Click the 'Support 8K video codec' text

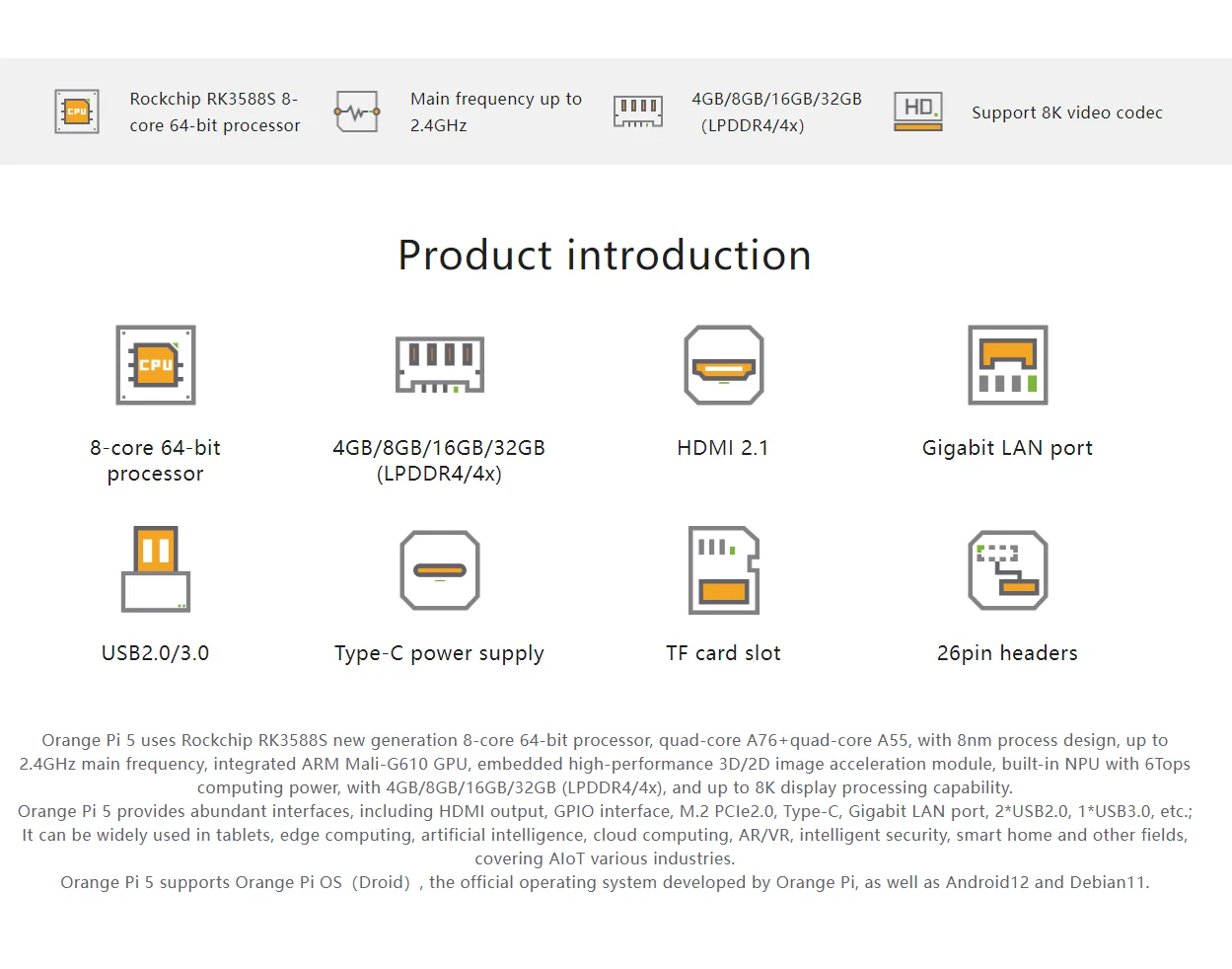[x=1067, y=112]
